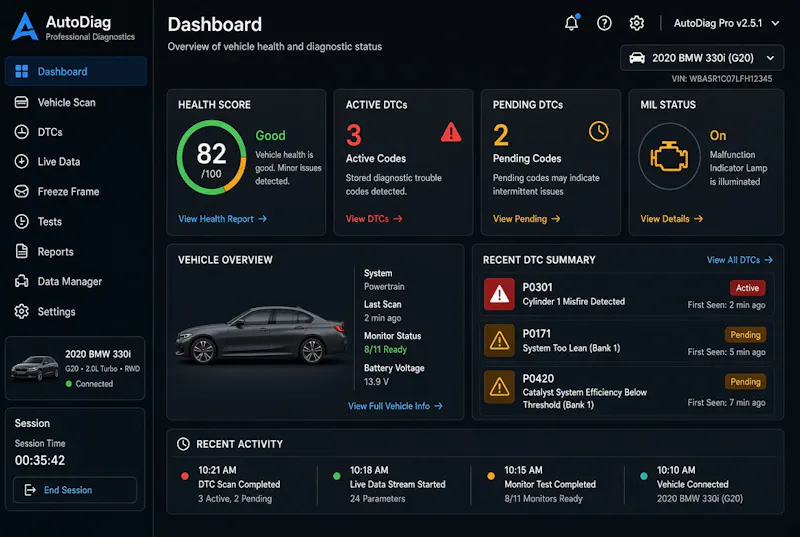Viewport: 800px width, 537px height.
Task: Click the BMW sedan image in Vehicle Overview
Action: tap(261, 335)
